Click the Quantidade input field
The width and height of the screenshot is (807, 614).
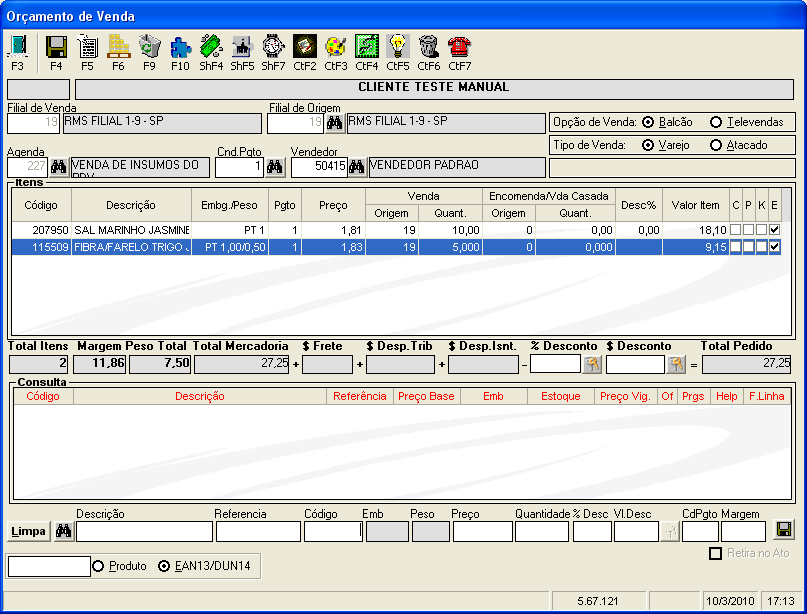[x=542, y=532]
